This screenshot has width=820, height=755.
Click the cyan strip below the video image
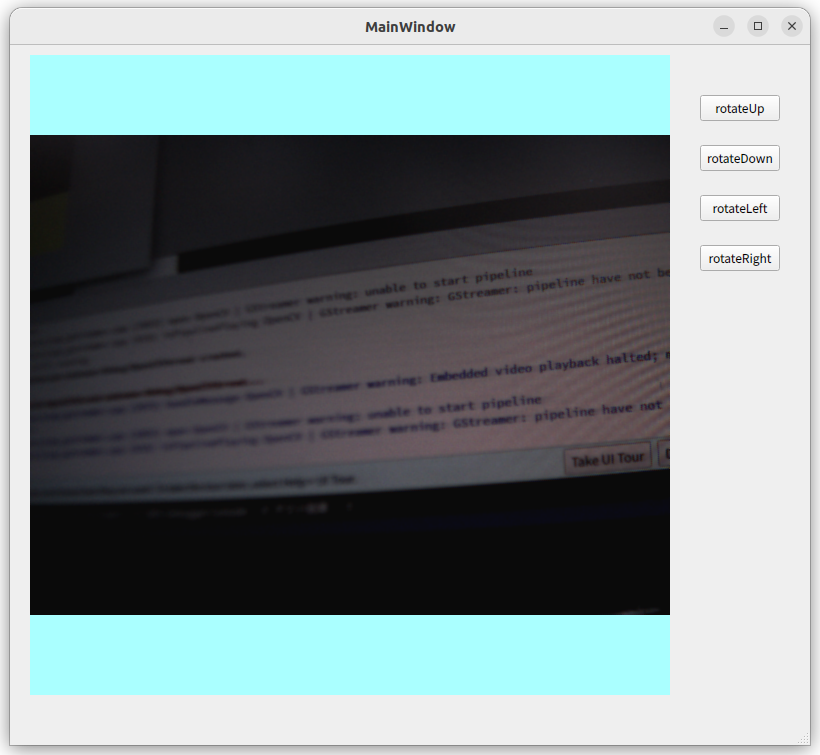[350, 655]
